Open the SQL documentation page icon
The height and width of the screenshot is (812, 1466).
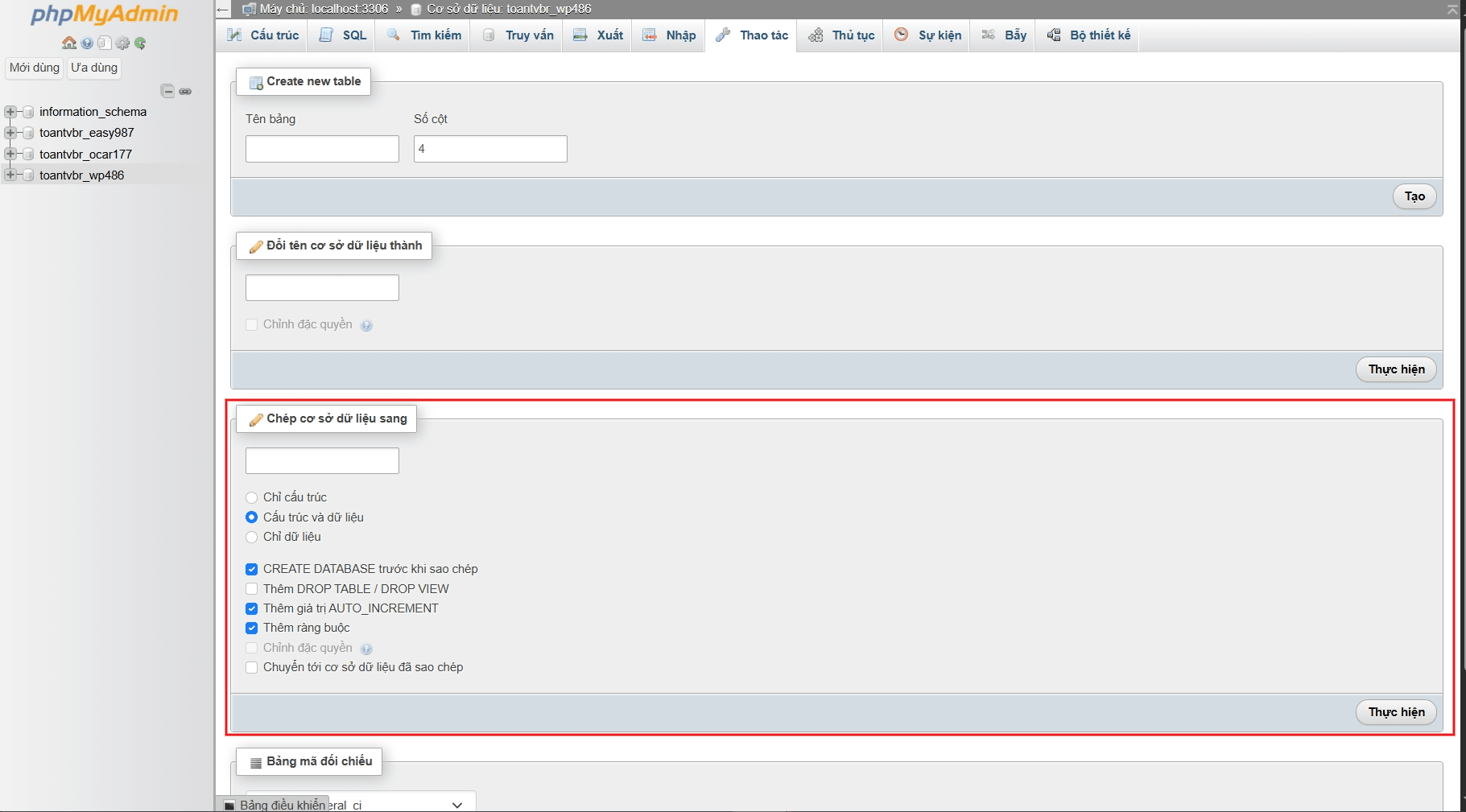point(105,43)
